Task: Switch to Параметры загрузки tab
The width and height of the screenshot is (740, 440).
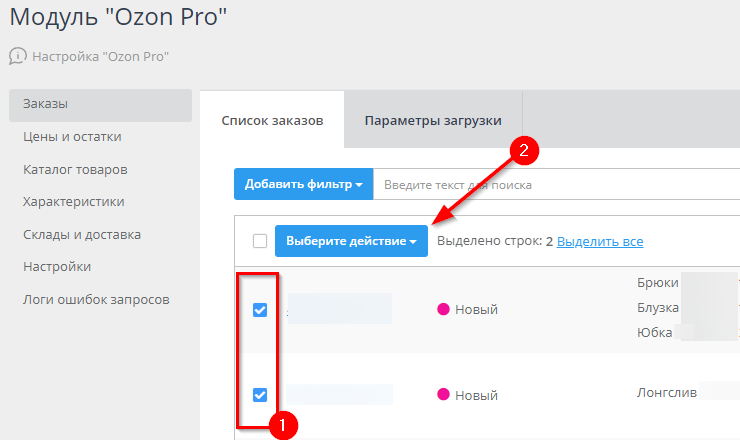Action: [x=432, y=121]
